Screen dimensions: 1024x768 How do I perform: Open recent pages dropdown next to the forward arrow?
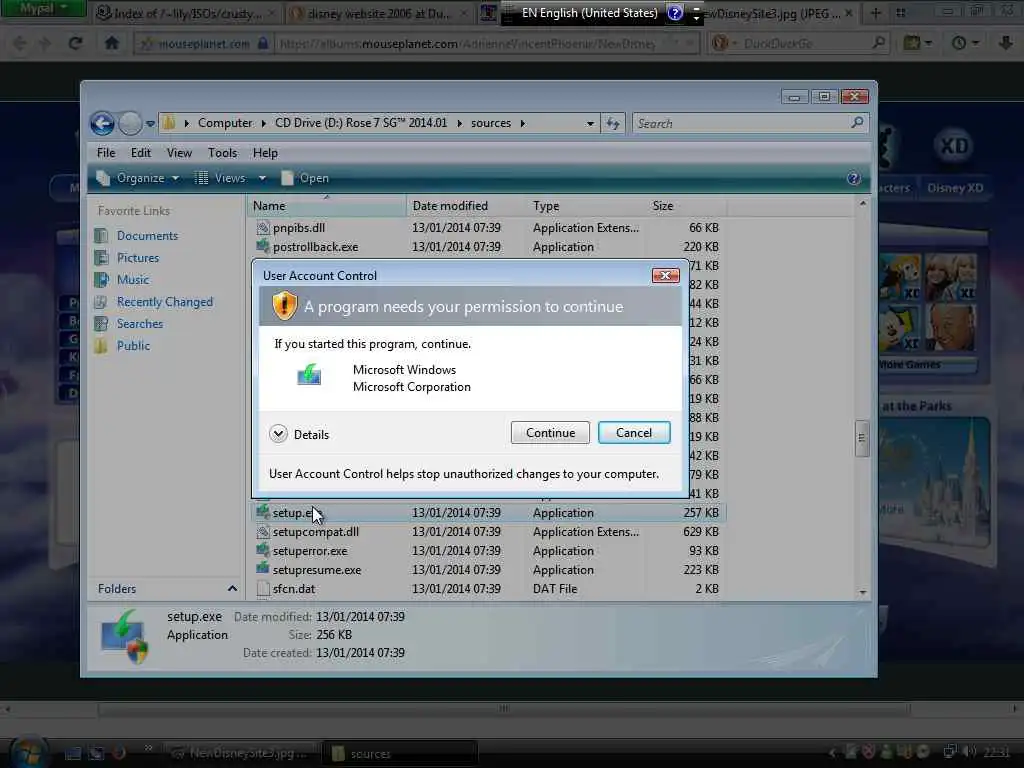click(x=150, y=123)
